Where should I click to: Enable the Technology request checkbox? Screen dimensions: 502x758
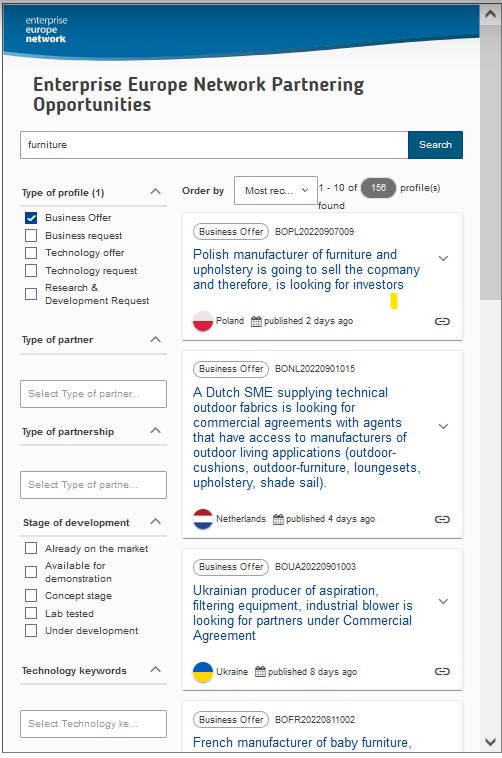(31, 270)
